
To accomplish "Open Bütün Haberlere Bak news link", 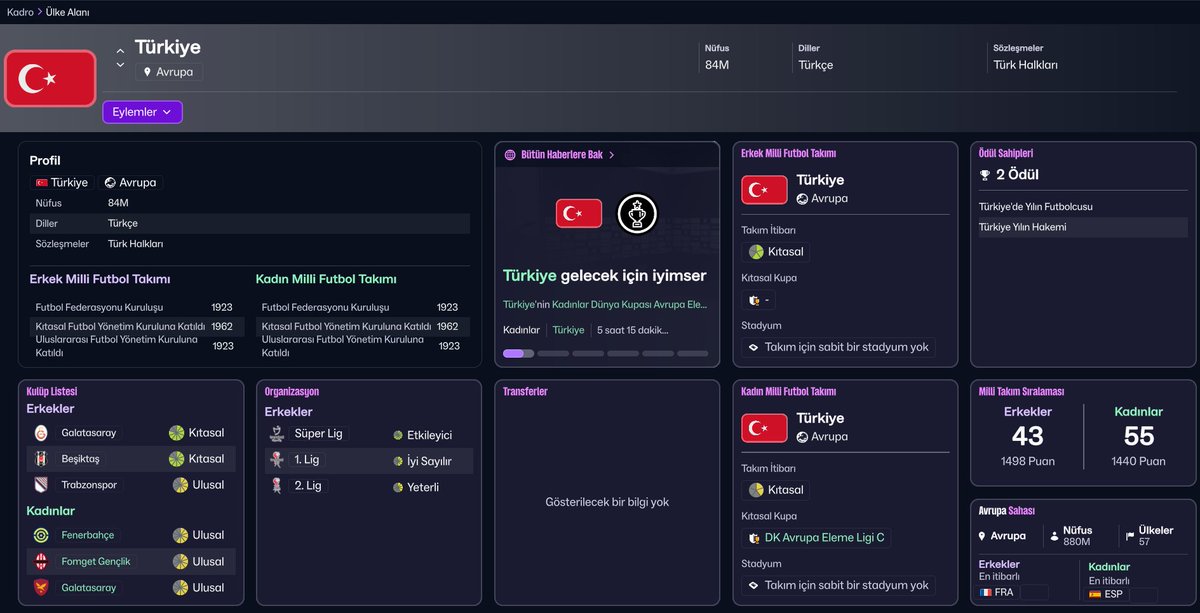I will click(561, 155).
